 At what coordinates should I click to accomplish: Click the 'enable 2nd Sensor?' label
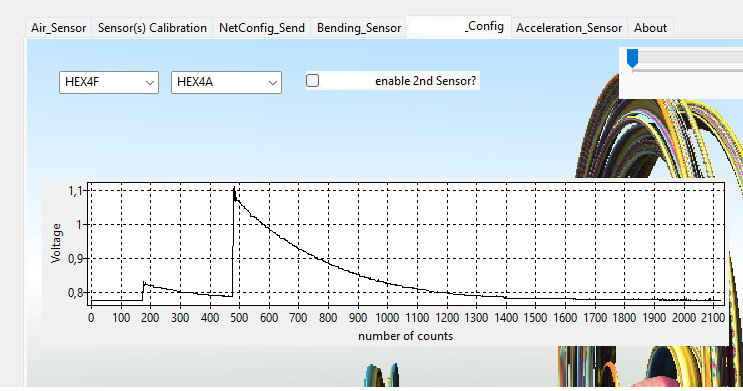[425, 81]
